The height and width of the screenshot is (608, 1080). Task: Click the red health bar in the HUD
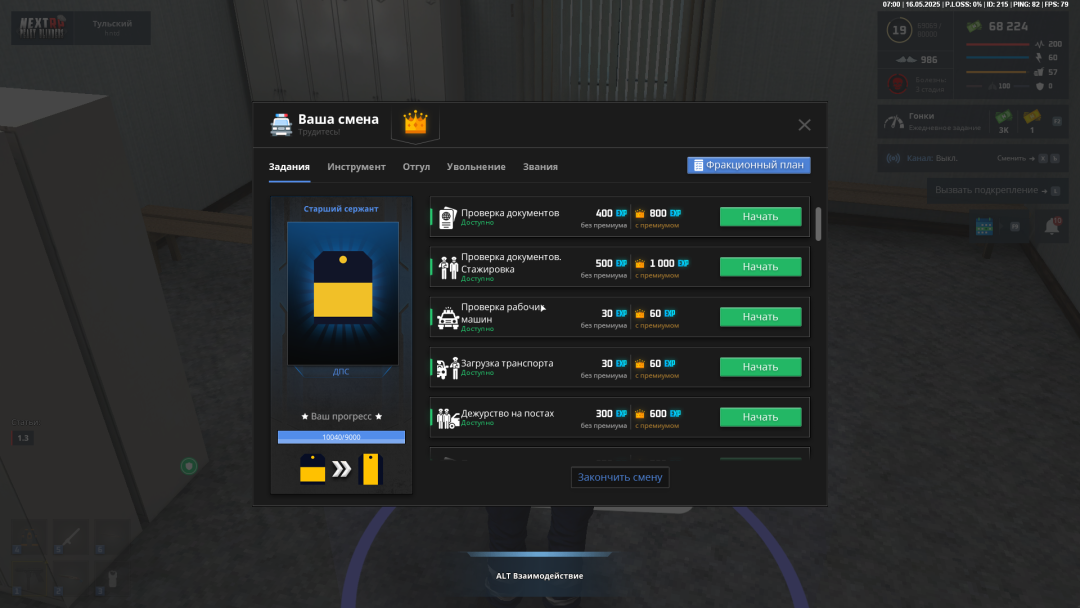click(997, 44)
